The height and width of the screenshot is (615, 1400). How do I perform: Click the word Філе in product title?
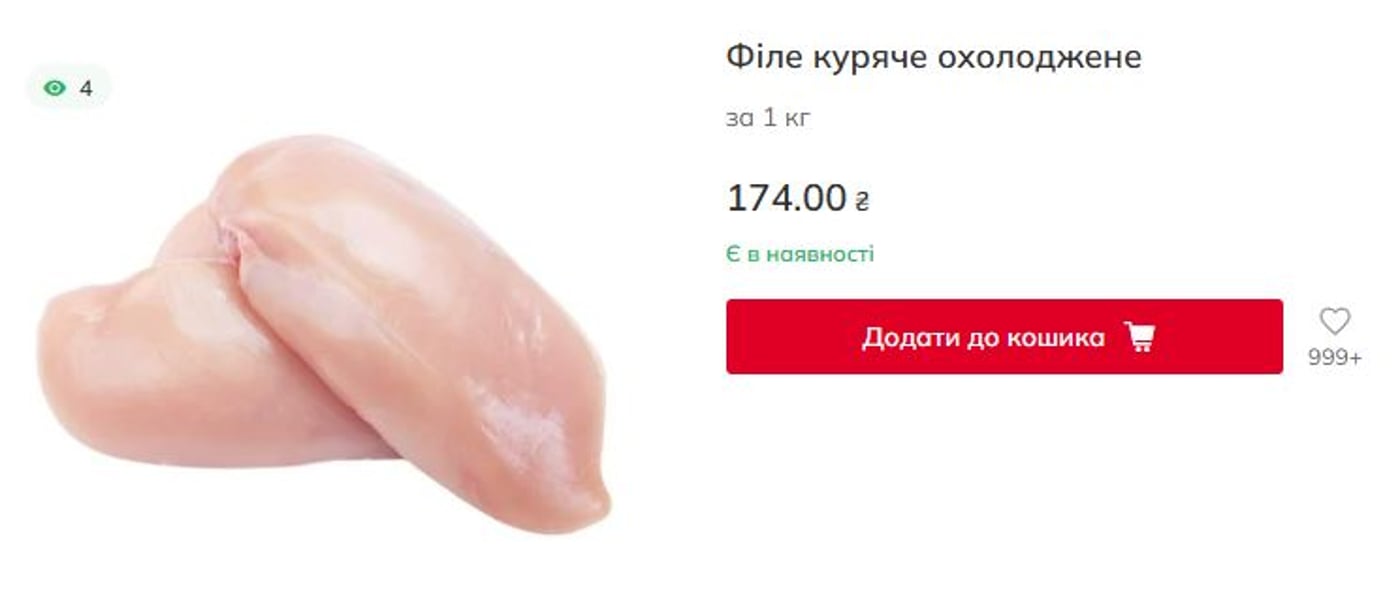tap(765, 57)
